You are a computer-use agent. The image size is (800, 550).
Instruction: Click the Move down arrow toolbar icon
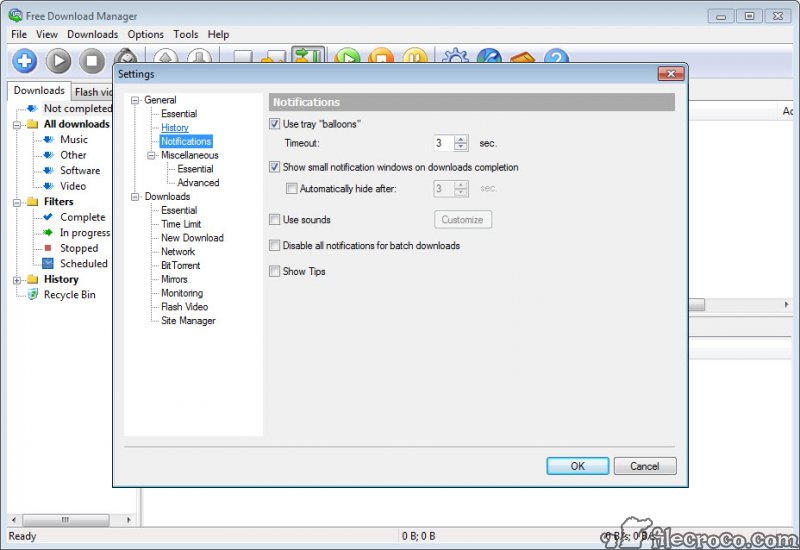click(x=199, y=56)
